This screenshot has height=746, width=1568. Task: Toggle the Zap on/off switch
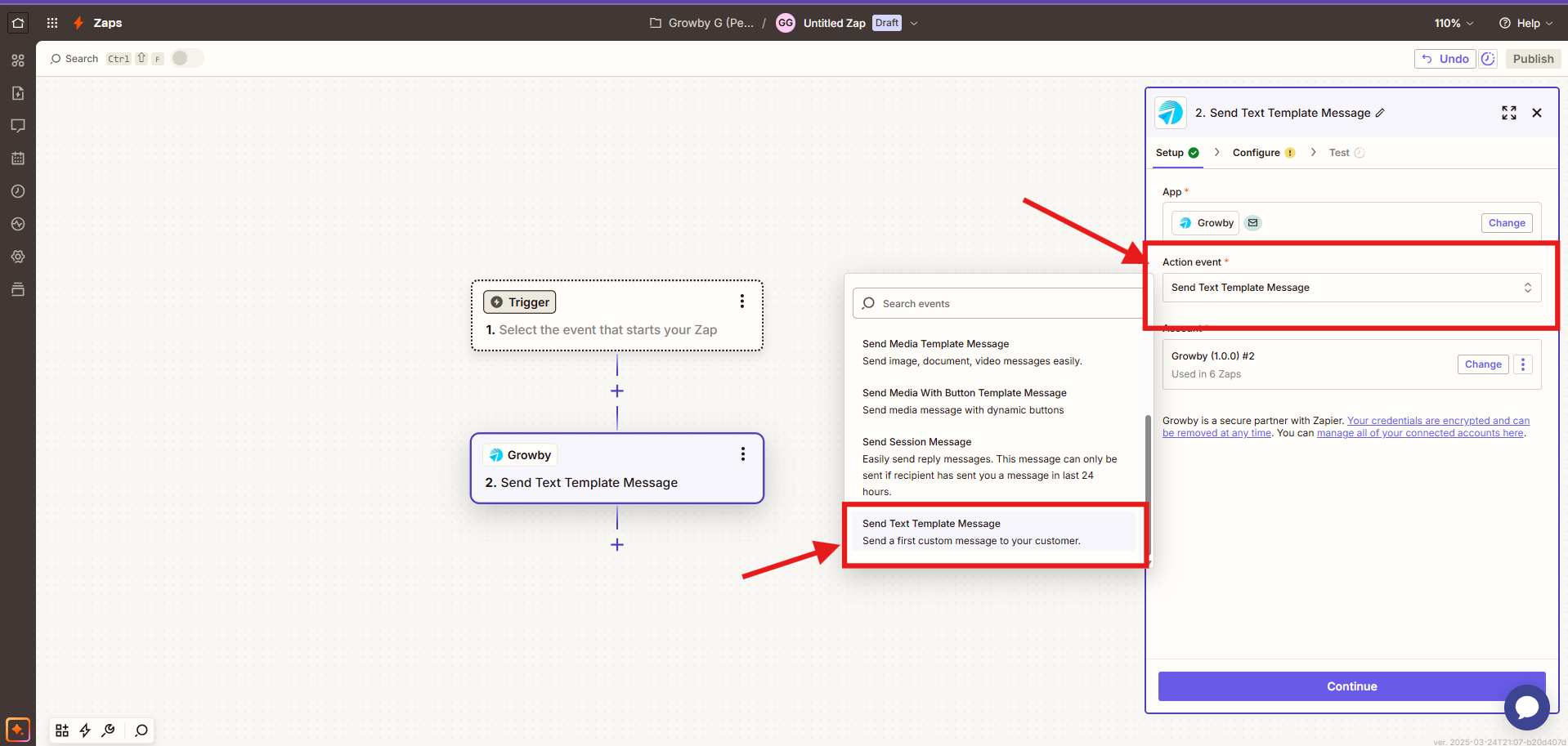pyautogui.click(x=187, y=58)
